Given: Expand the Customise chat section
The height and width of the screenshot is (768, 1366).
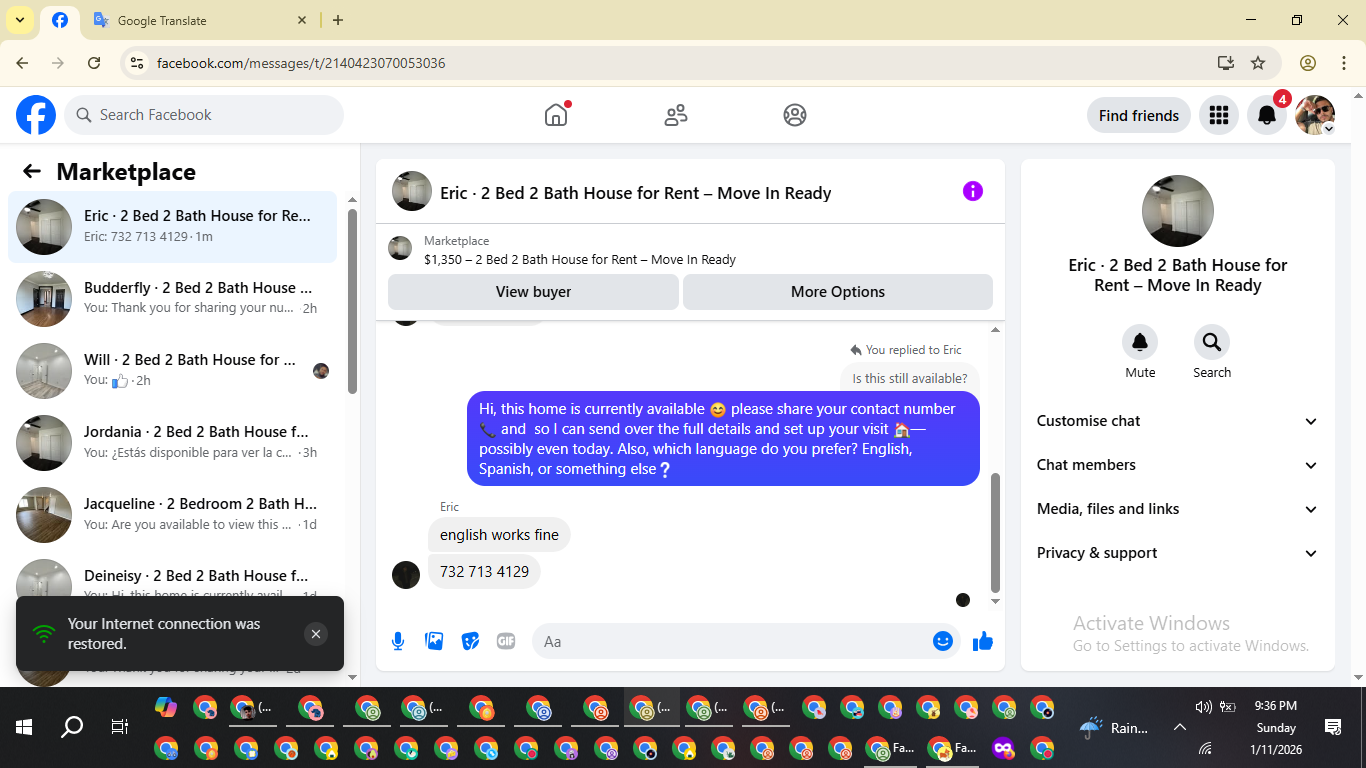Looking at the screenshot, I should point(1178,421).
